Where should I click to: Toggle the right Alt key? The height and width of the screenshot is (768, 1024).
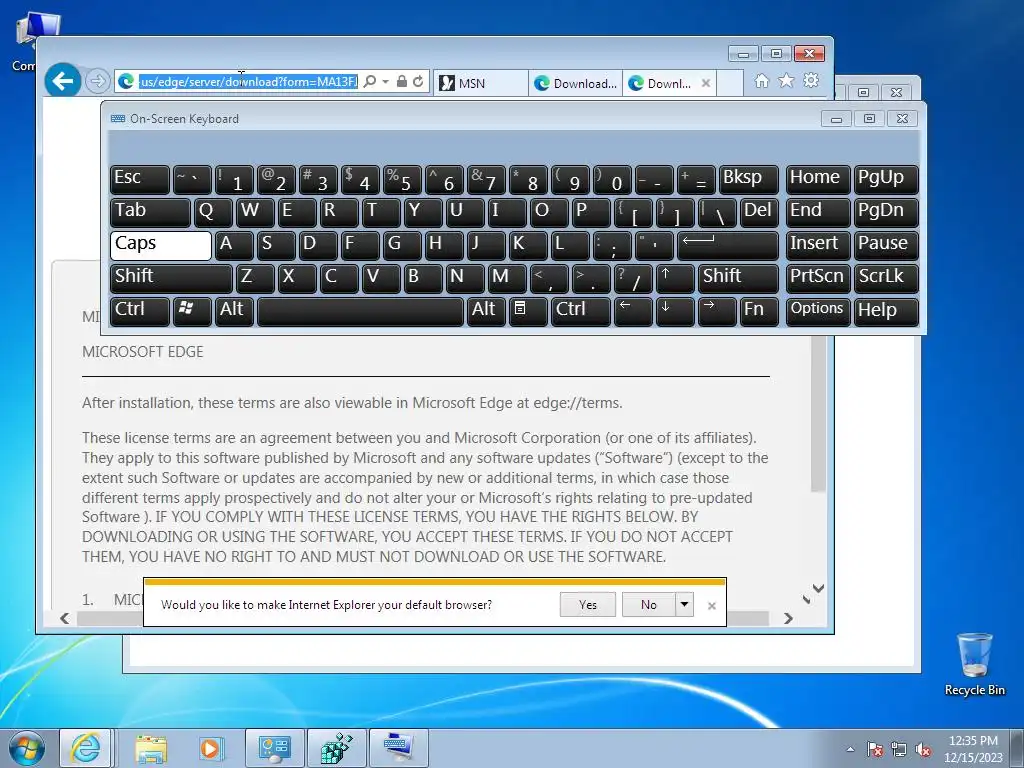(x=486, y=312)
